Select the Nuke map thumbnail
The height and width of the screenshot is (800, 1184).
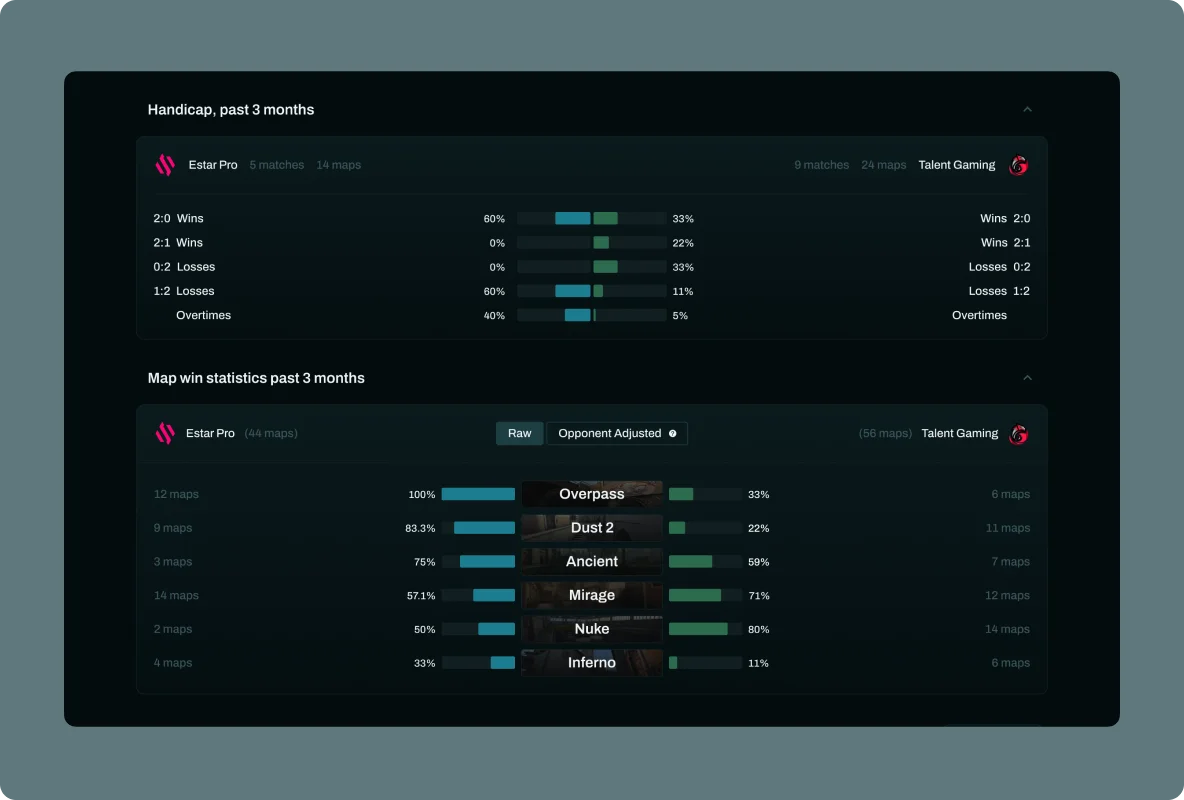click(592, 629)
